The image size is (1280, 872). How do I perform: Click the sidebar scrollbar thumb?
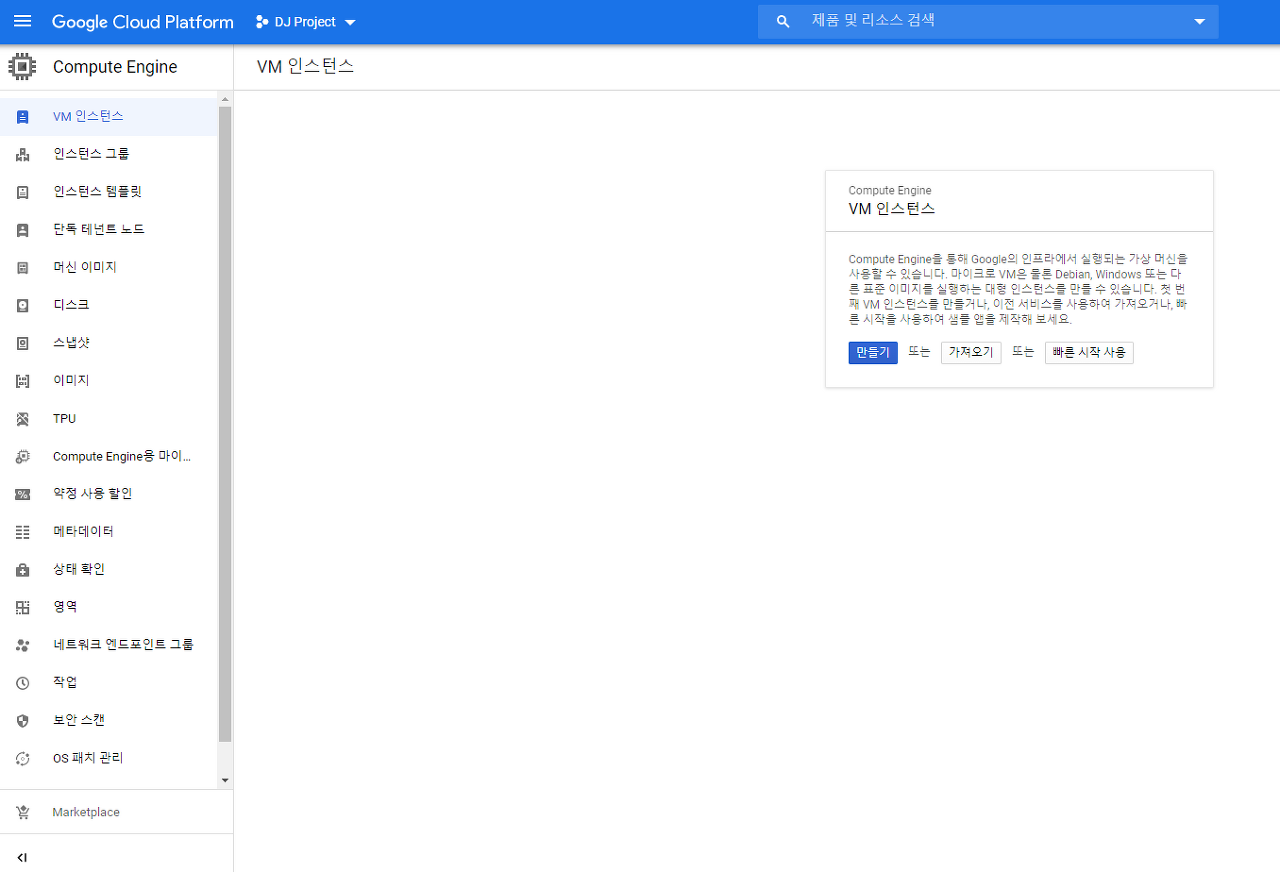tap(225, 424)
